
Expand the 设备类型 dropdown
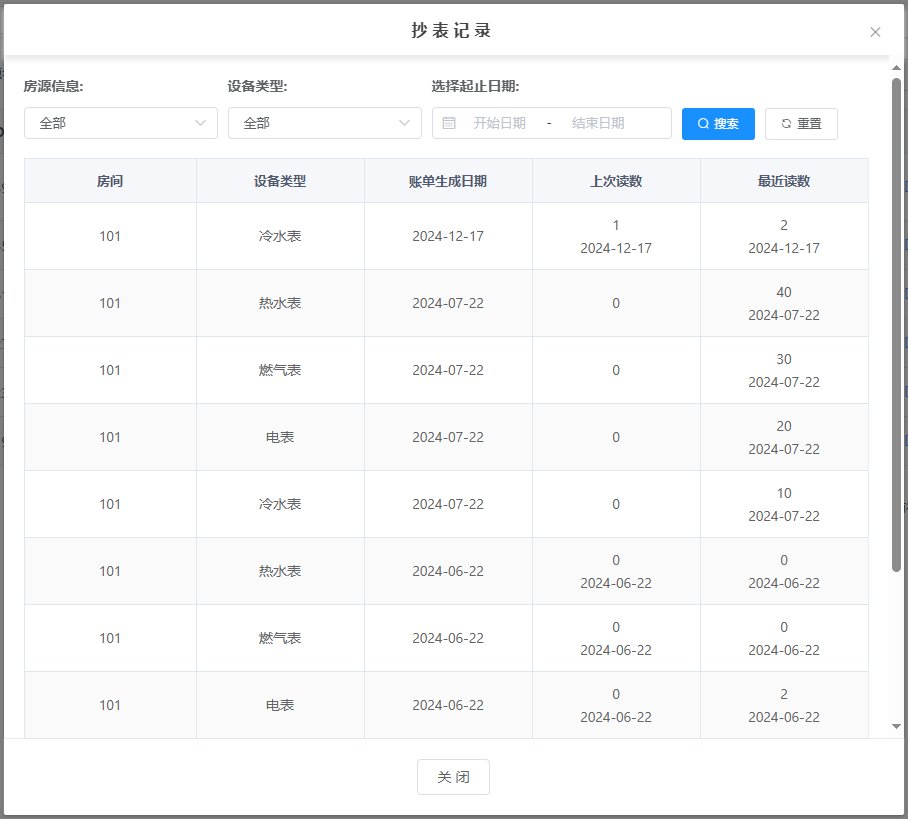(324, 123)
